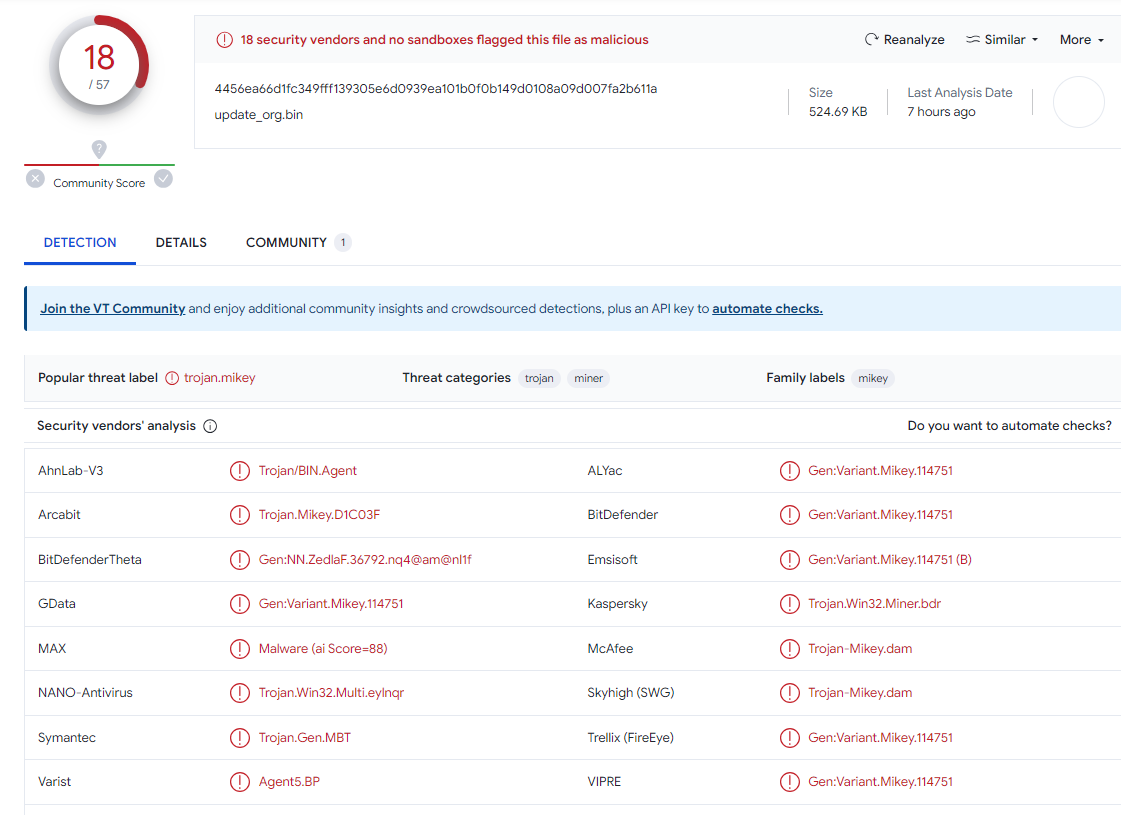Expand the More dropdown menu
Viewport: 1121px width, 815px height.
pyautogui.click(x=1081, y=40)
